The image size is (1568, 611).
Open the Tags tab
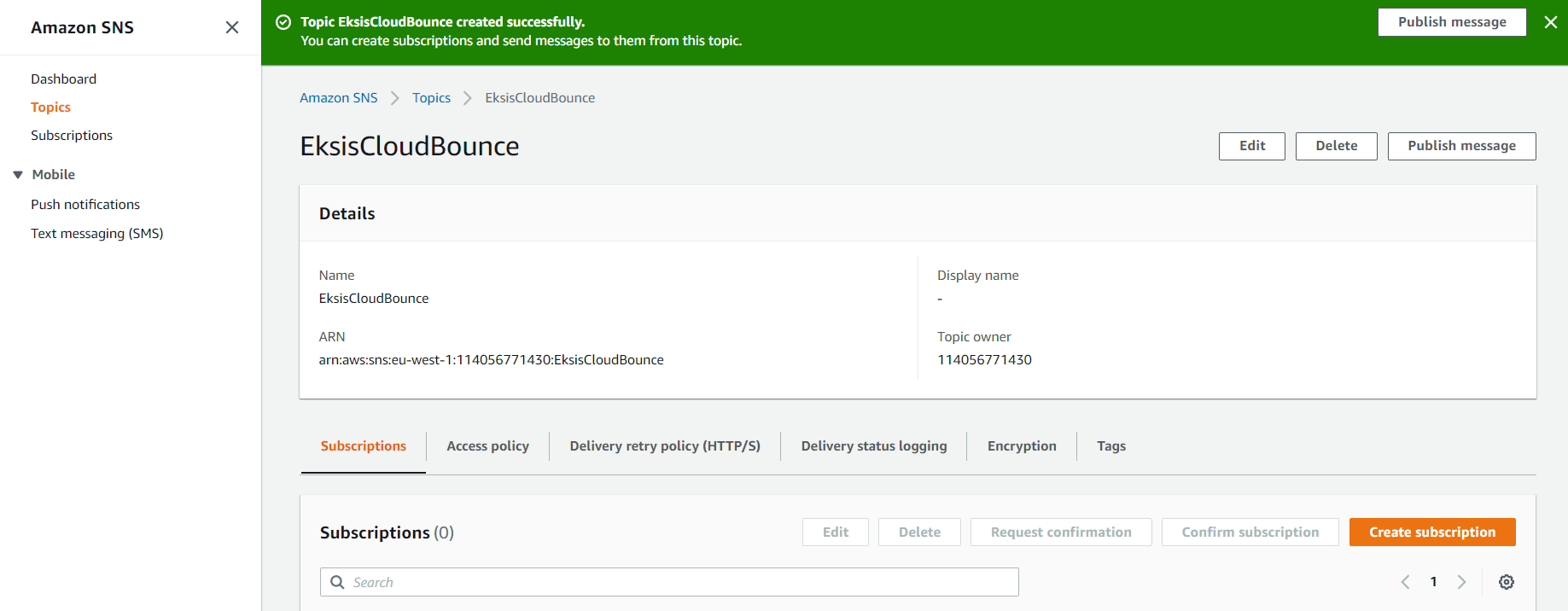[1110, 446]
